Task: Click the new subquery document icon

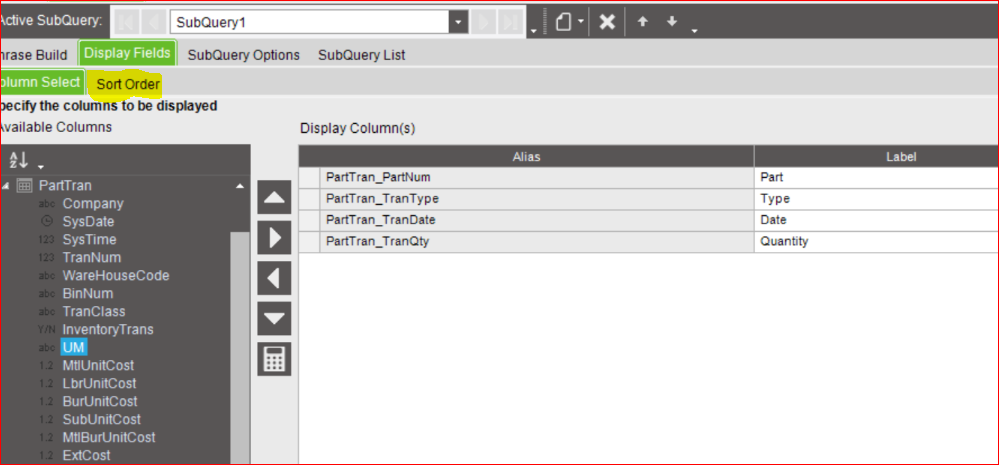Action: [563, 23]
